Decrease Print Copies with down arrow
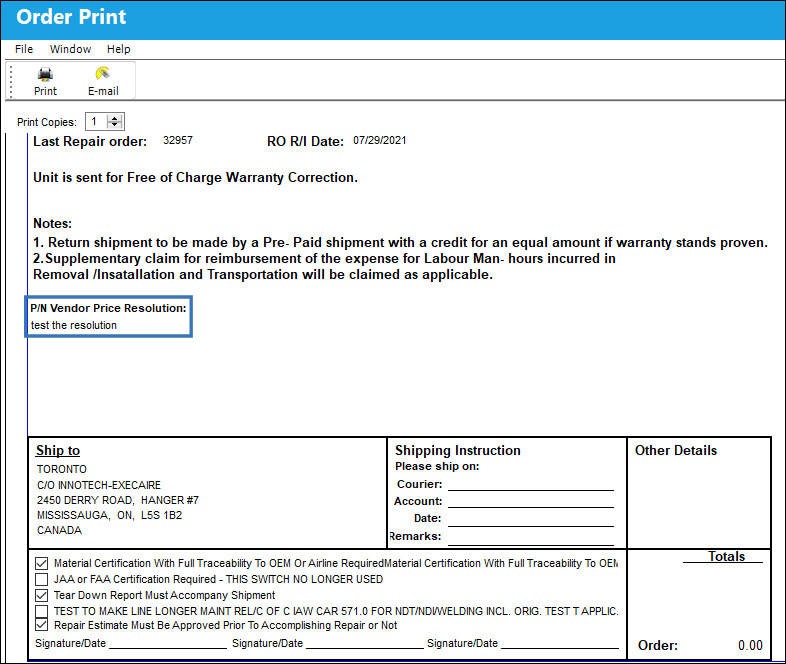Viewport: 786px width, 664px height. 115,124
